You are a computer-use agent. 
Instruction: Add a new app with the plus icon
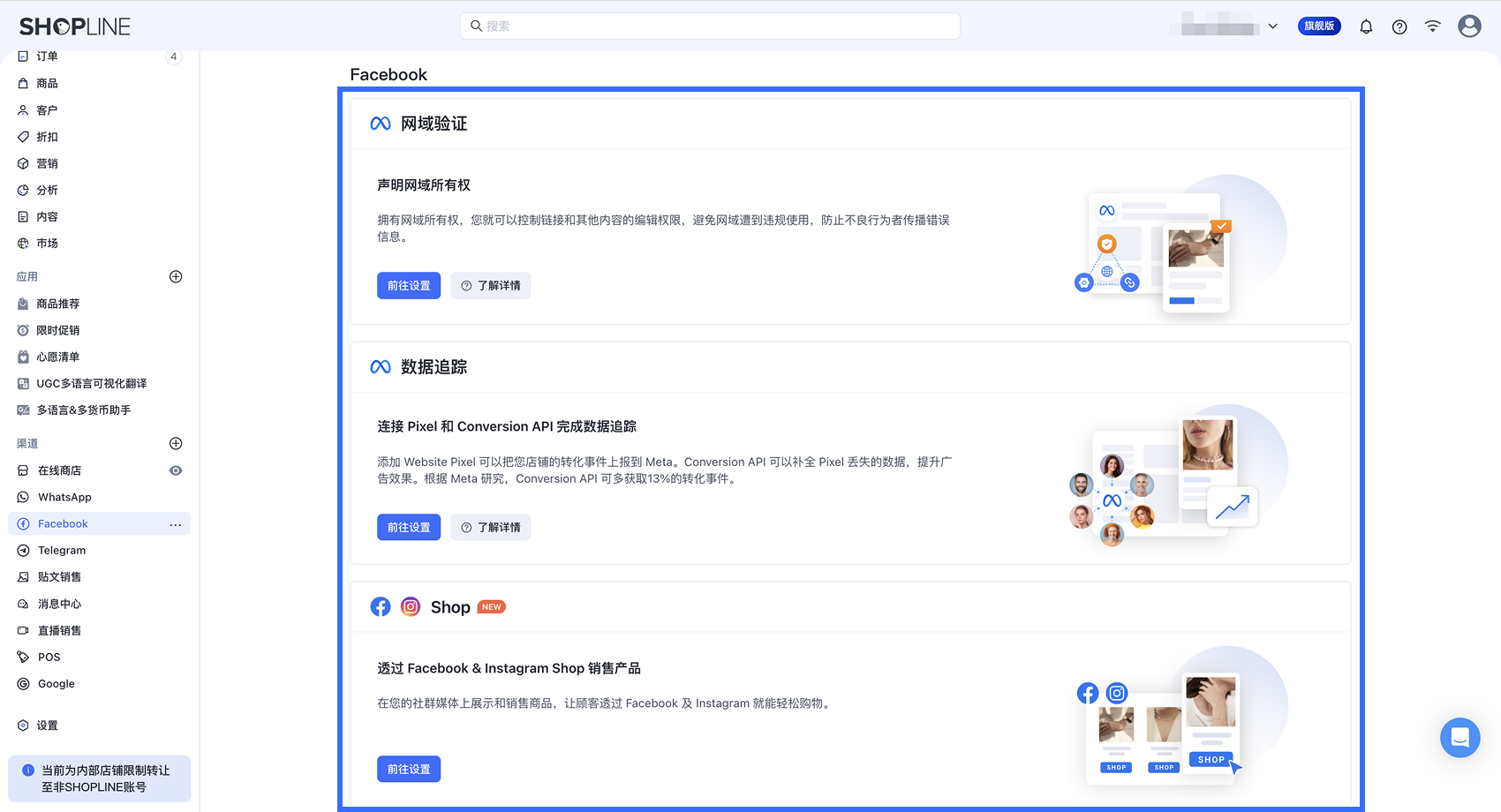(x=176, y=276)
